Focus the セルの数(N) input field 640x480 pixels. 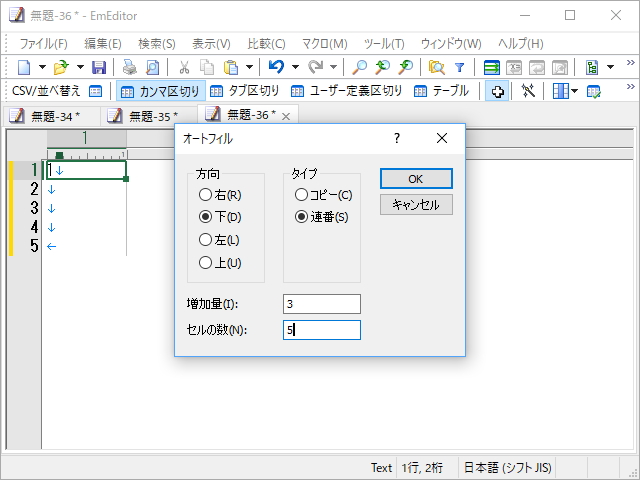[x=322, y=330]
